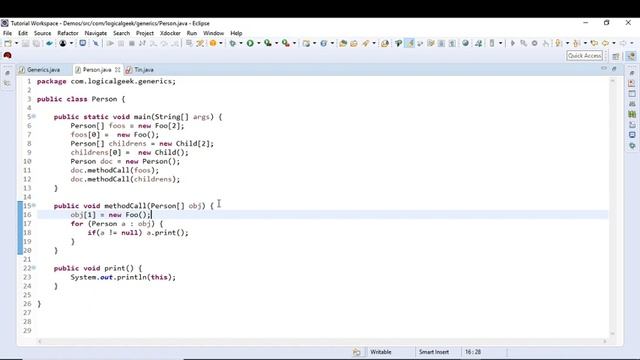
Task: Click the red round icon below toolbar
Action: (x=7, y=56)
